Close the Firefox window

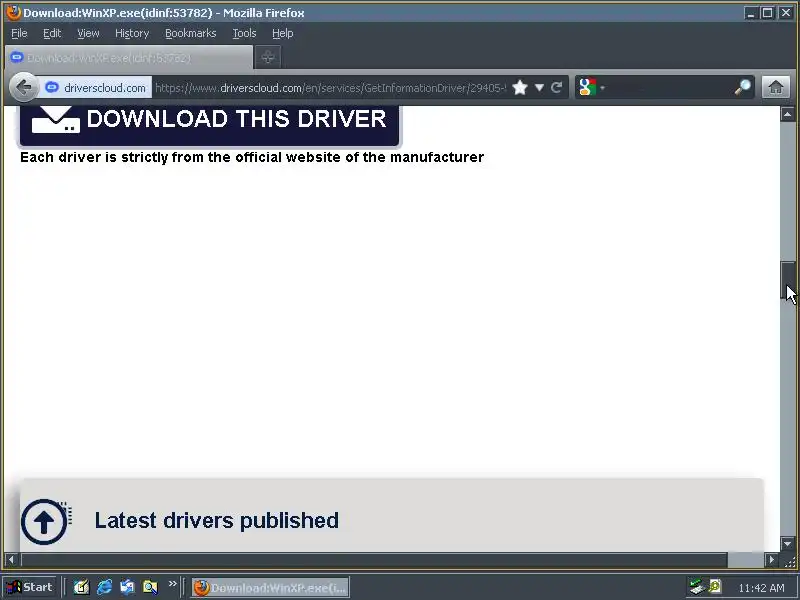[786, 13]
